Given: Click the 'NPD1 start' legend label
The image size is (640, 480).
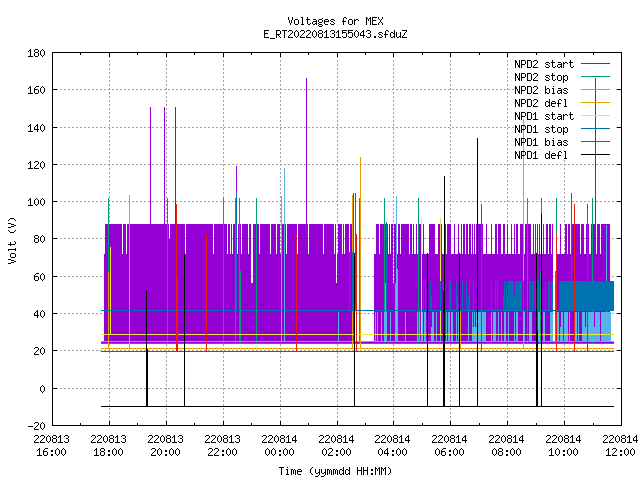Looking at the screenshot, I should 544,116.
